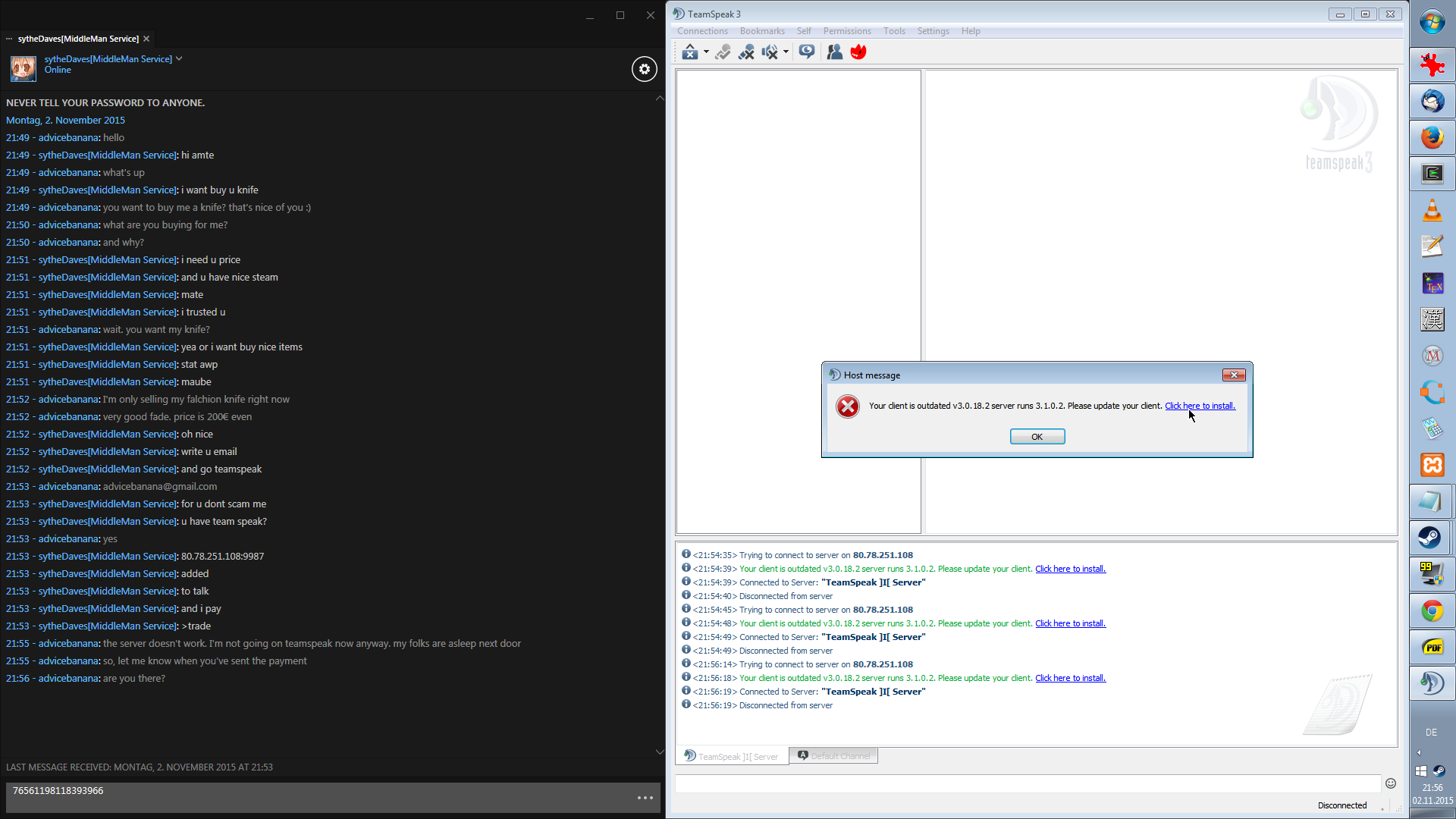This screenshot has width=1456, height=819.
Task: Toggle the Away status icon
Action: [x=689, y=52]
